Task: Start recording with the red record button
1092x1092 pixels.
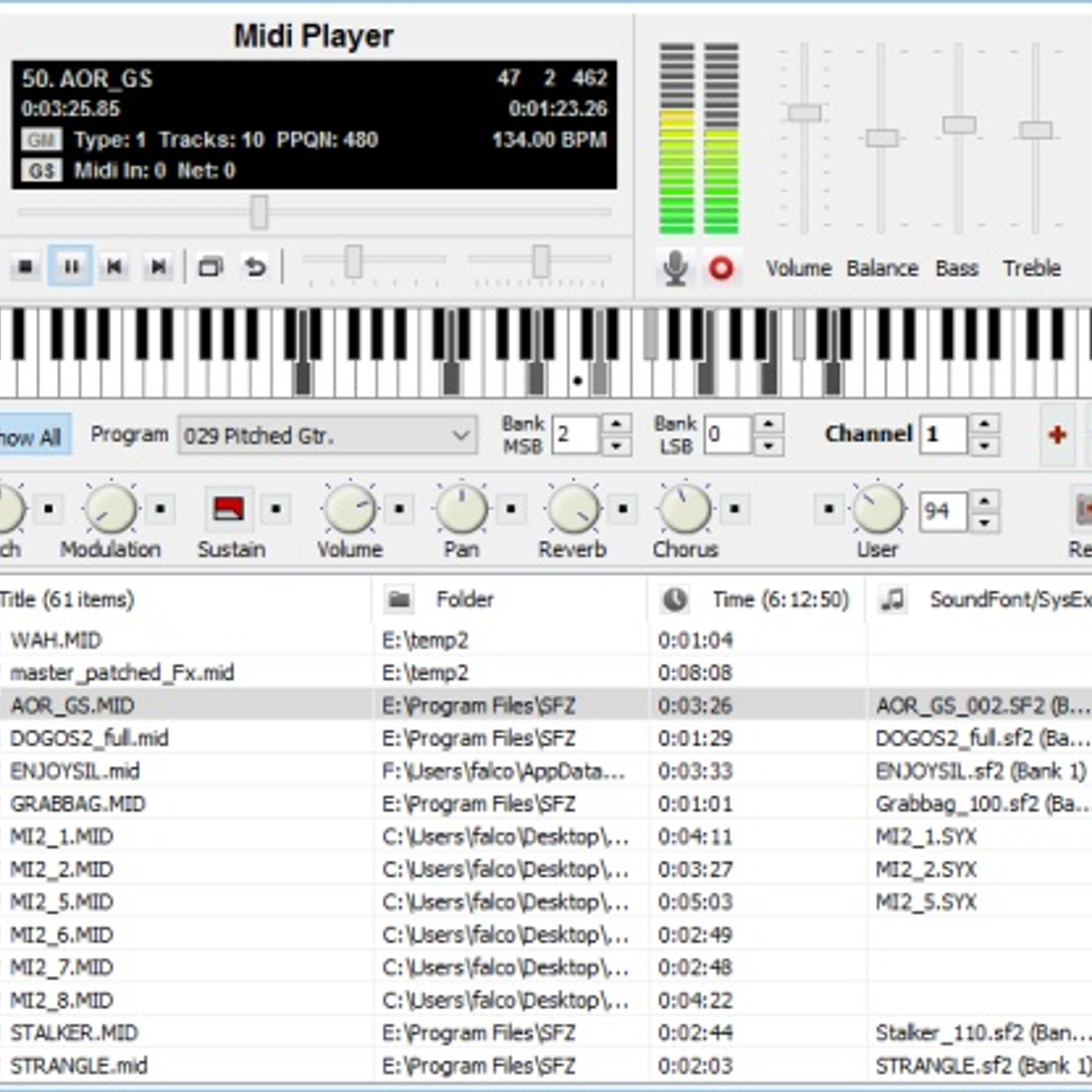Action: (721, 268)
